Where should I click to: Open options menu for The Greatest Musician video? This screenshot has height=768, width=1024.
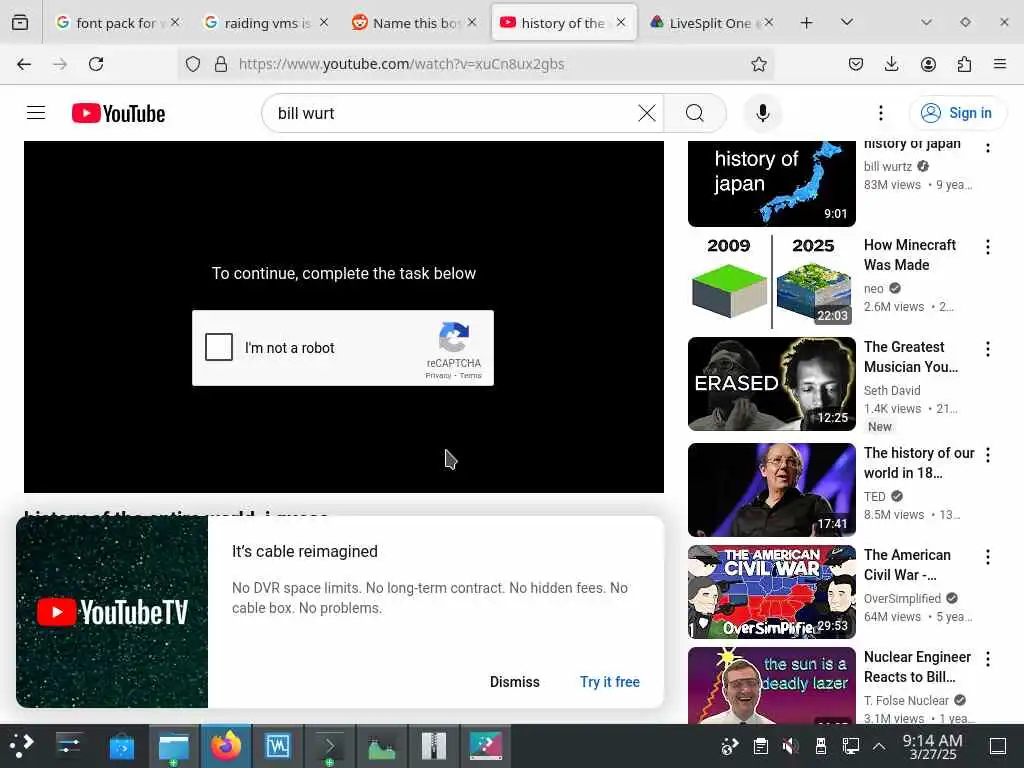click(x=987, y=349)
